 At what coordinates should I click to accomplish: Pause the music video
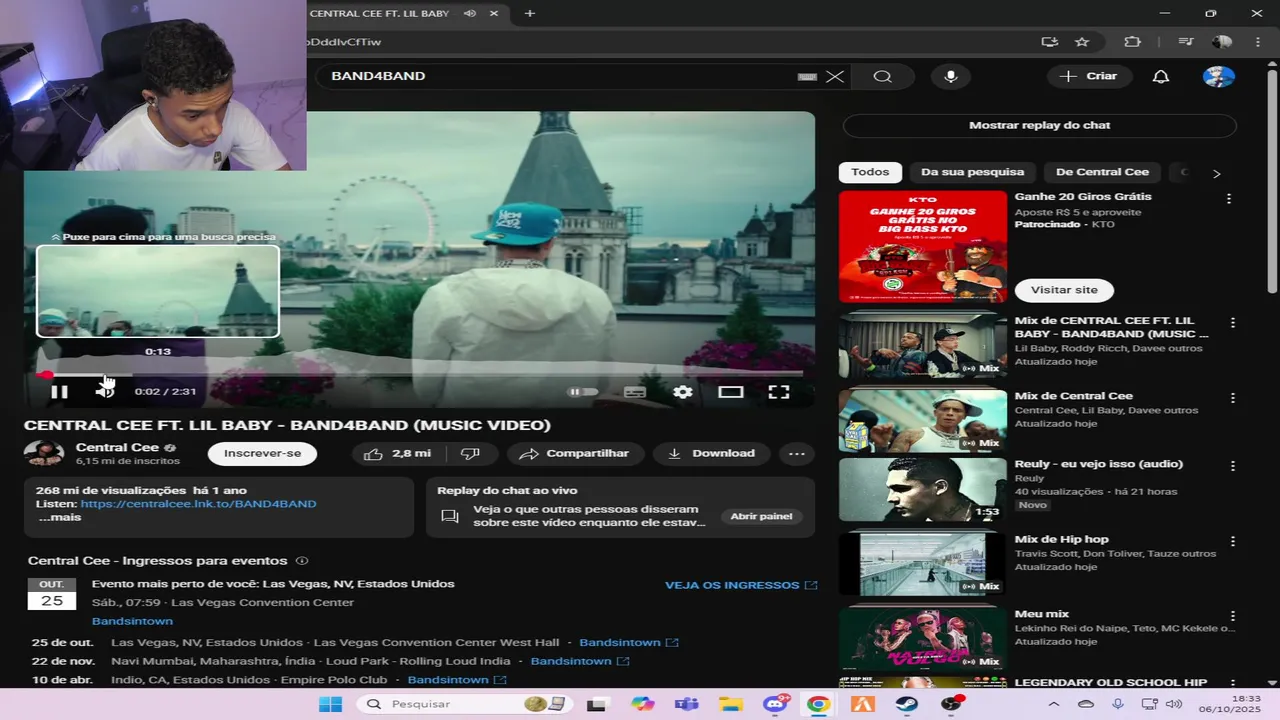(59, 392)
